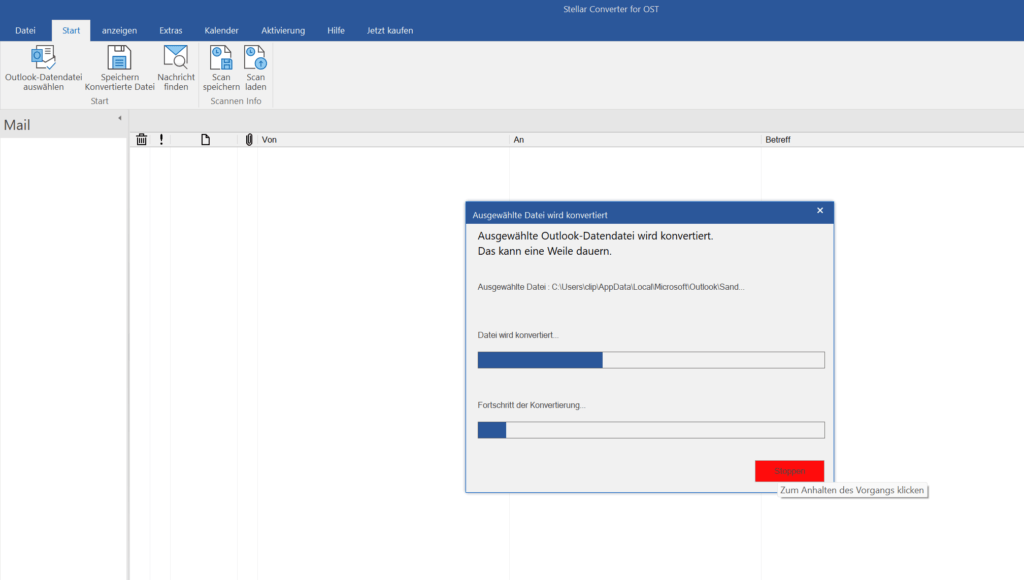Open the Aktivierung tab
The width and height of the screenshot is (1024, 580).
(283, 30)
